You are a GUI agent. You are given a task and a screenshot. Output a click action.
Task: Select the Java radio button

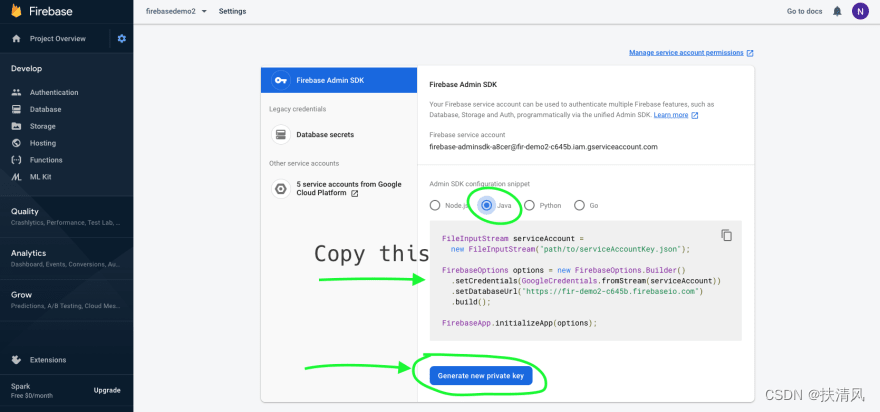pos(487,205)
